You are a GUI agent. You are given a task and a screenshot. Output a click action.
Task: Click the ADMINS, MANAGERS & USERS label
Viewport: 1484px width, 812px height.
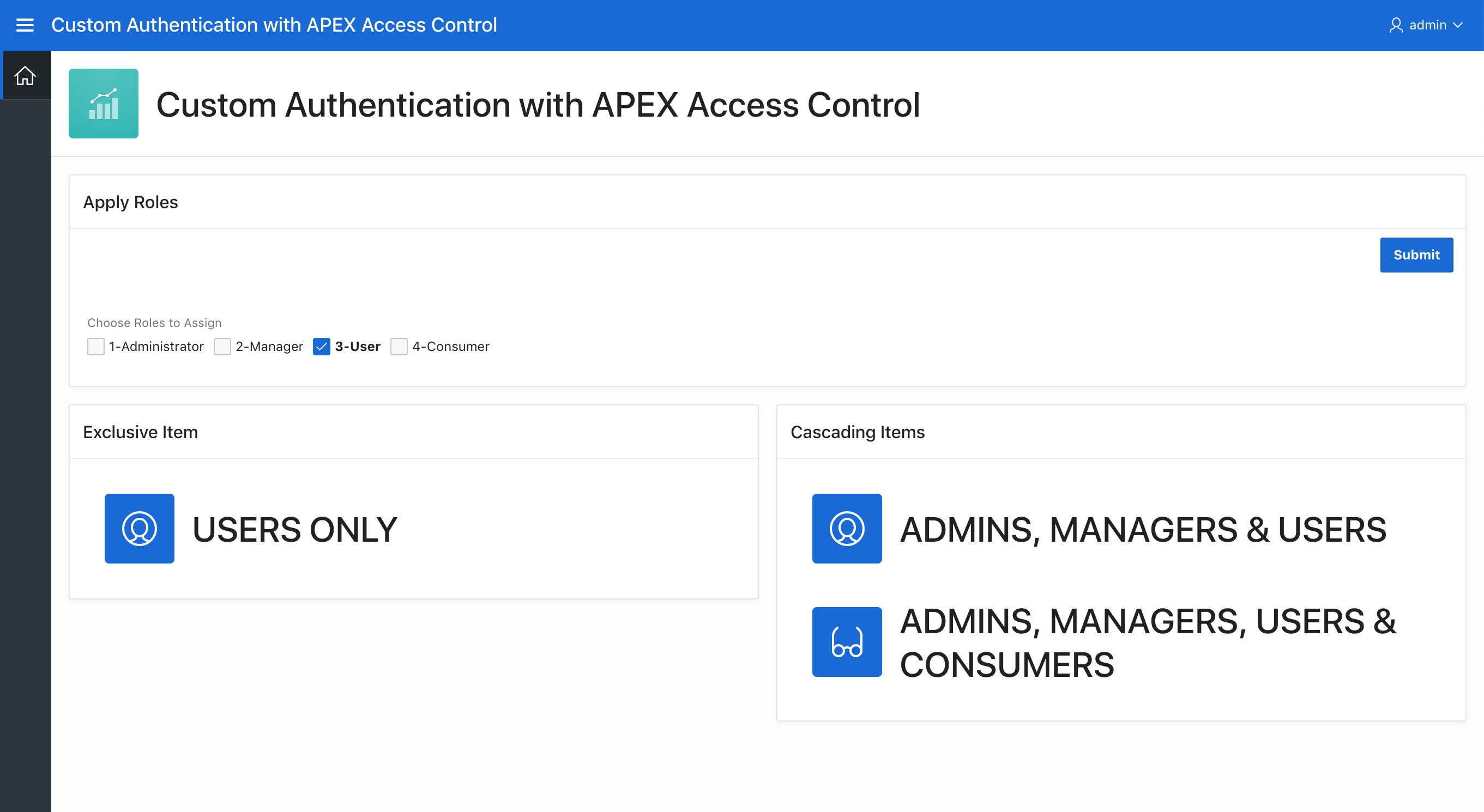click(1142, 530)
